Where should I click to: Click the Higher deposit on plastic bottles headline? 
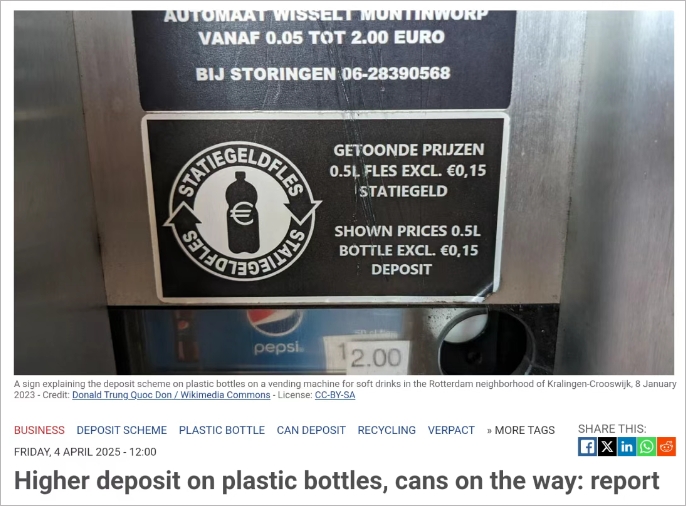click(336, 482)
